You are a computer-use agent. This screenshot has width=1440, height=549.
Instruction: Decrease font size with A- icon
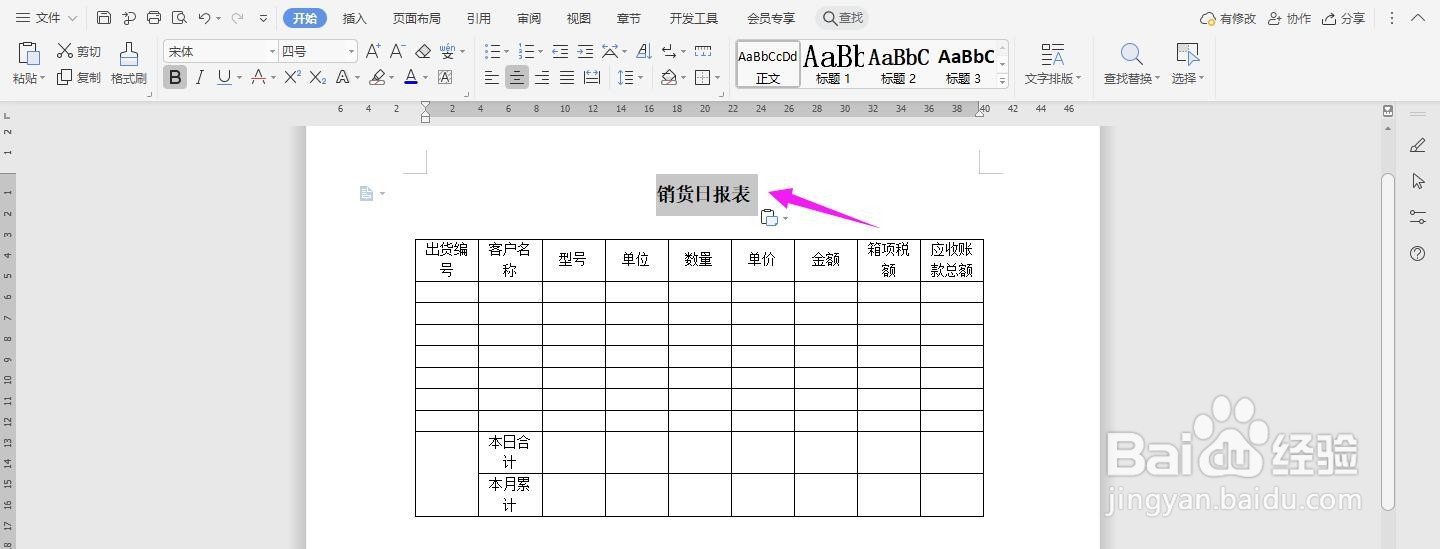tap(397, 51)
